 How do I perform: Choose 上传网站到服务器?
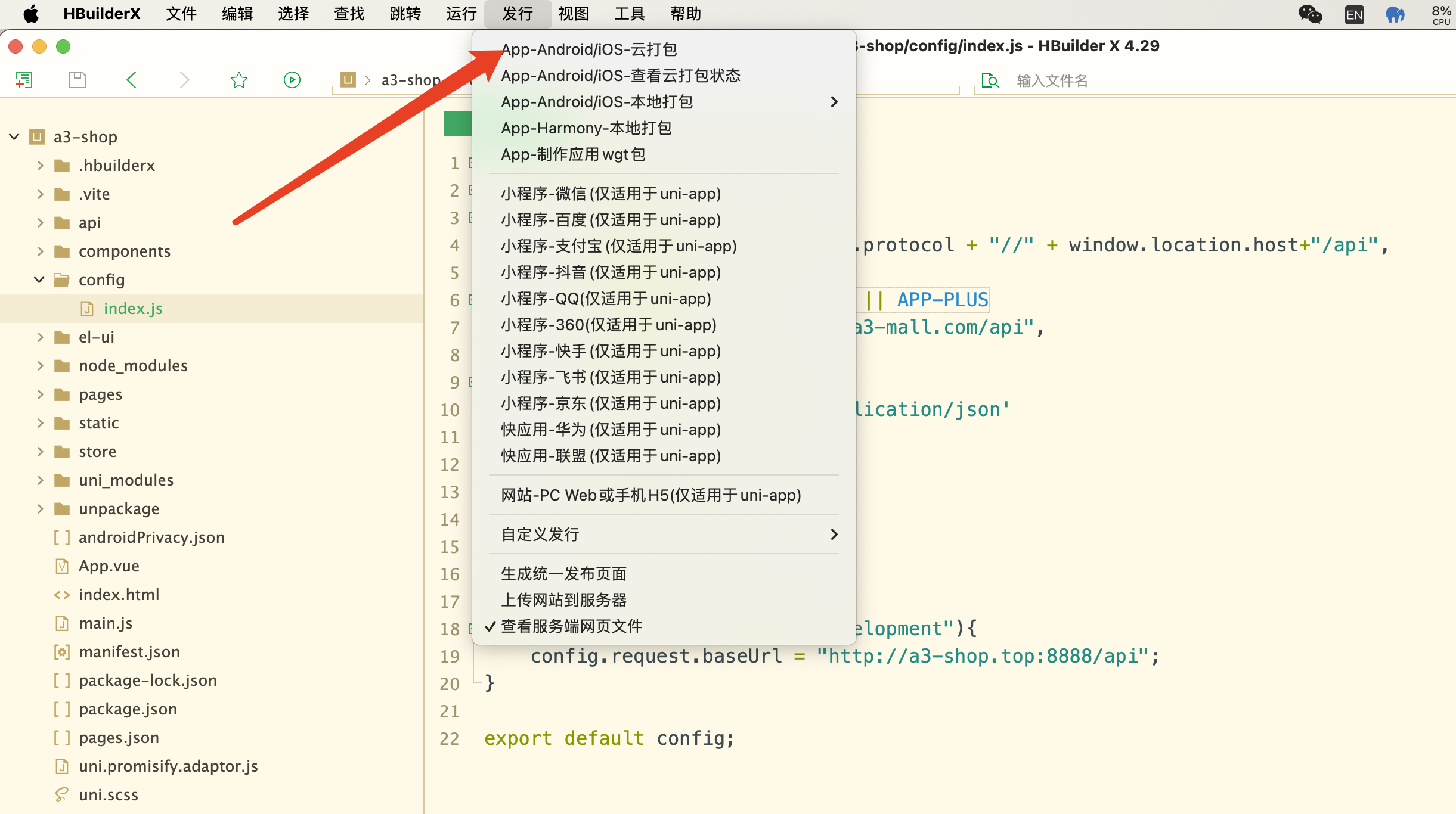coord(664,600)
